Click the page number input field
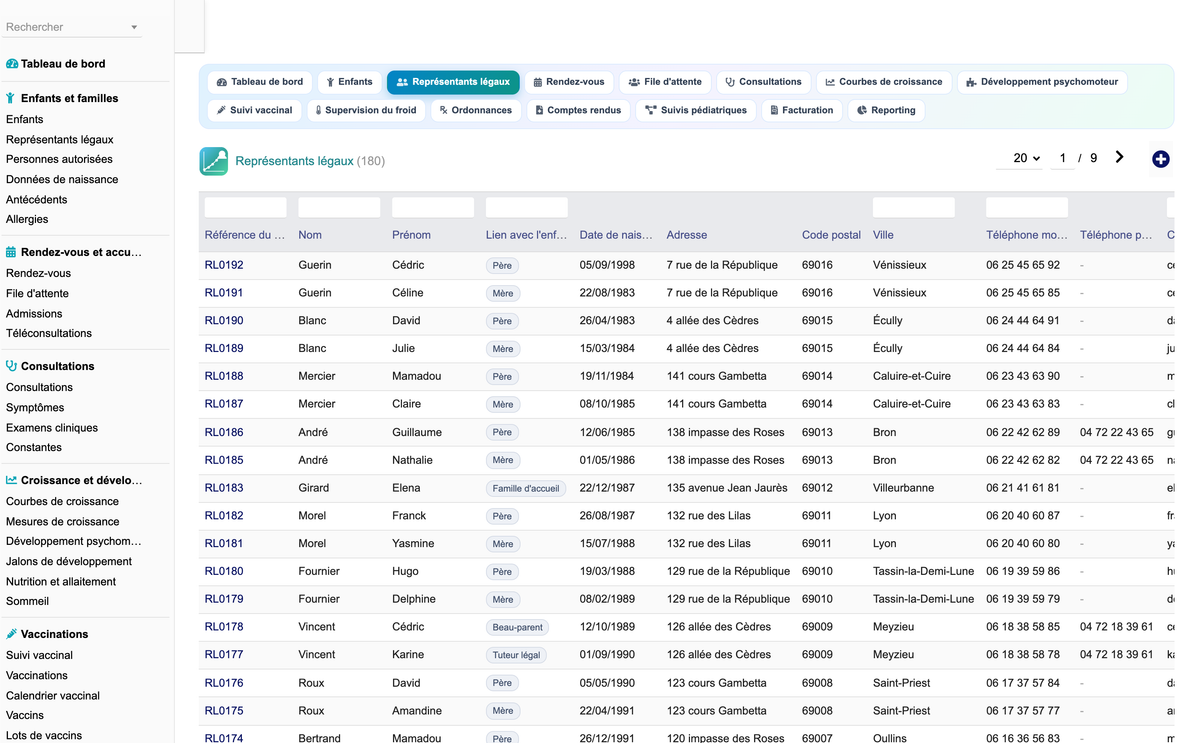The image size is (1200, 743). 1062,158
